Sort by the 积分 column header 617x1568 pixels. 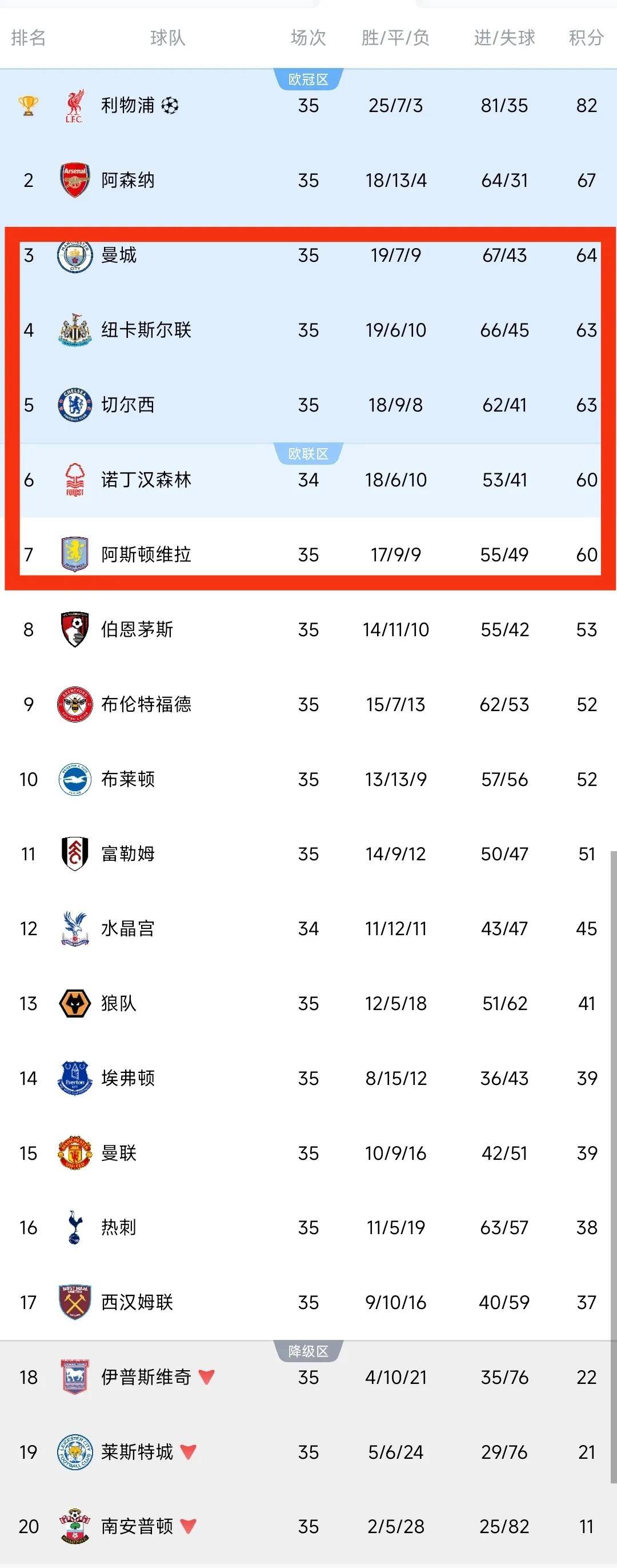[x=584, y=38]
